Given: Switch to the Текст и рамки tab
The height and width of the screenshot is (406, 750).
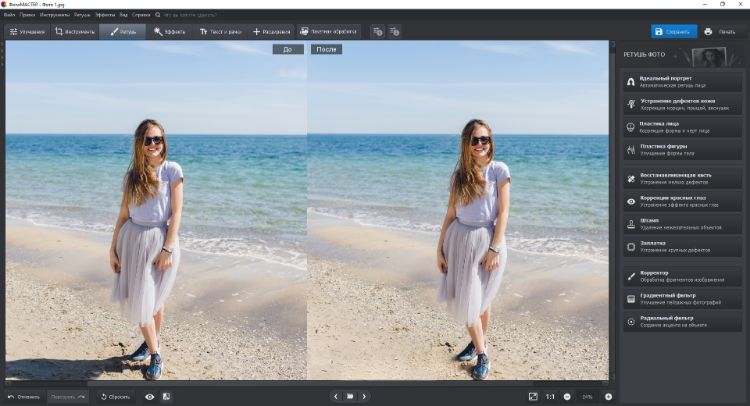Looking at the screenshot, I should point(222,32).
